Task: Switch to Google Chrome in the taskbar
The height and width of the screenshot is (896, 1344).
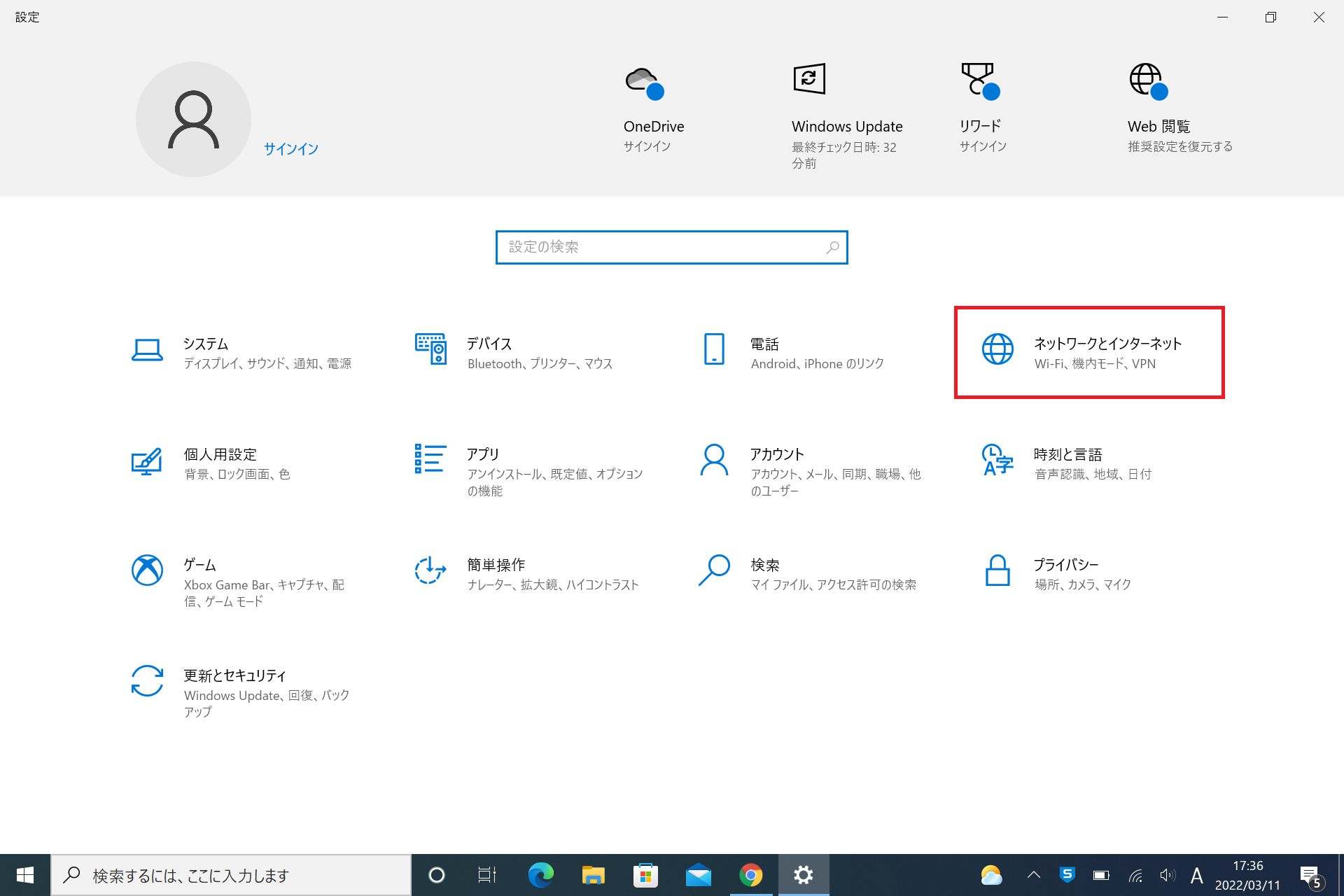Action: [750, 875]
